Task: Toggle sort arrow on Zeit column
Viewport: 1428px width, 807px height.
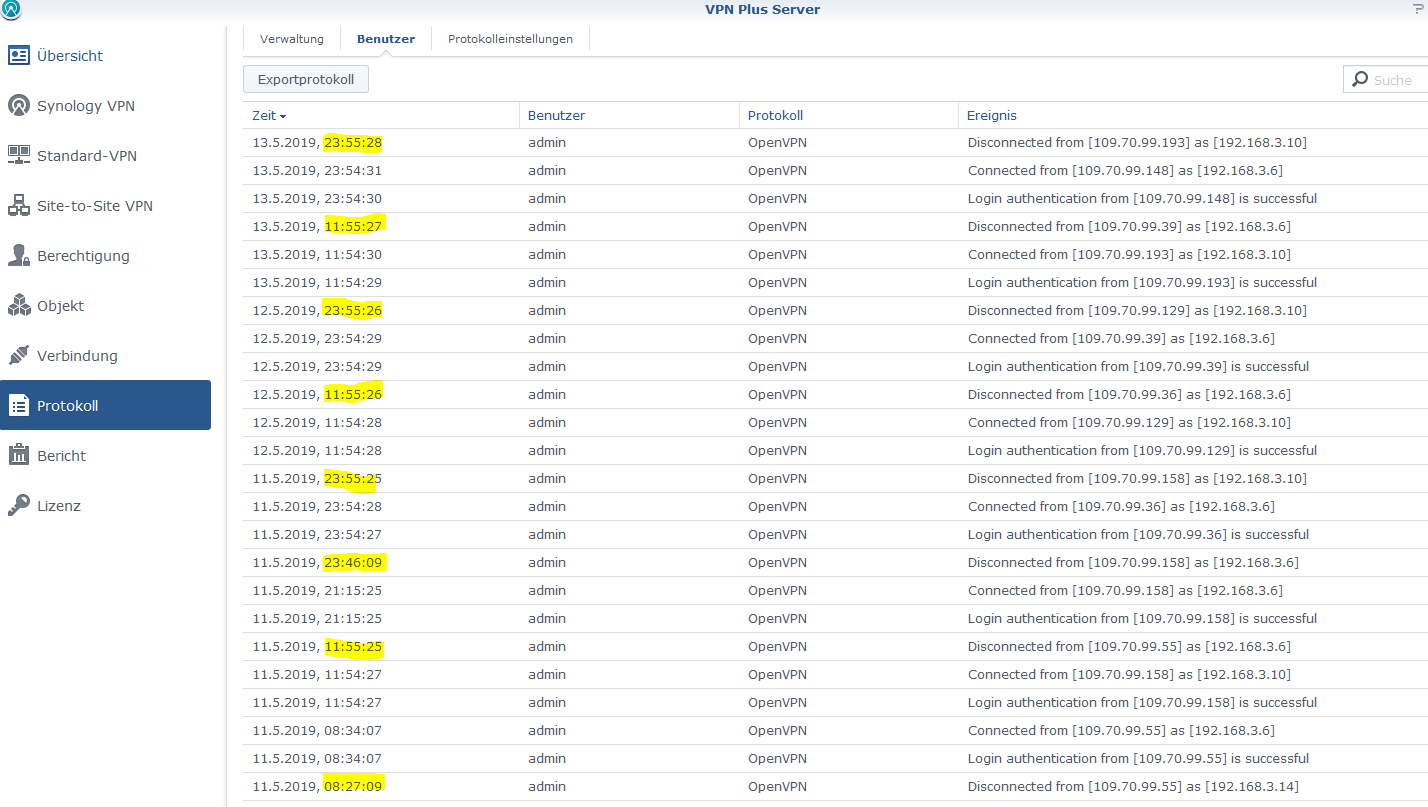Action: (283, 116)
